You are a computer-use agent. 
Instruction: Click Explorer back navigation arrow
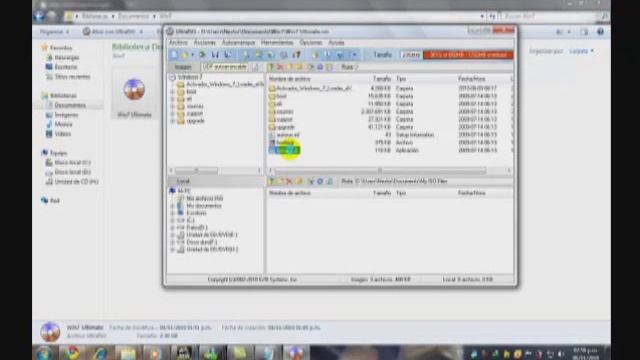(x=39, y=16)
